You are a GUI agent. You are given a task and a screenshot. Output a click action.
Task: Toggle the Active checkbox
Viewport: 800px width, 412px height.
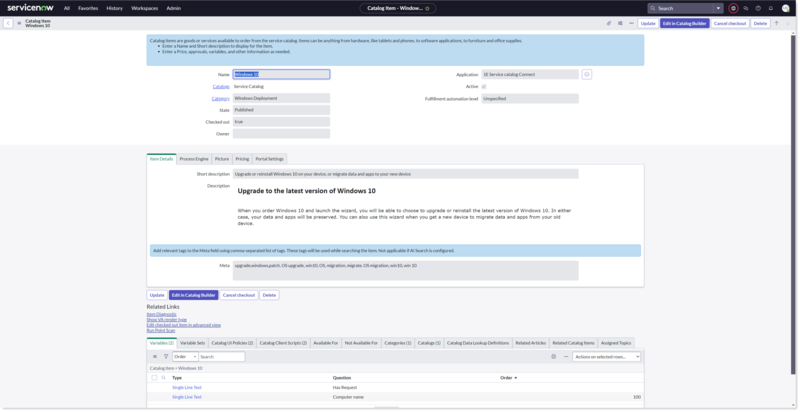tap(484, 87)
